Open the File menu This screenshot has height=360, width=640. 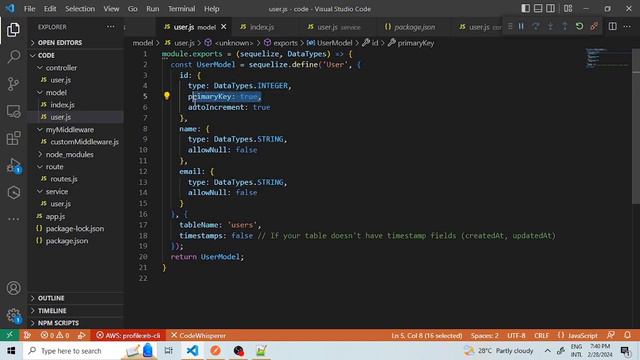pos(29,9)
